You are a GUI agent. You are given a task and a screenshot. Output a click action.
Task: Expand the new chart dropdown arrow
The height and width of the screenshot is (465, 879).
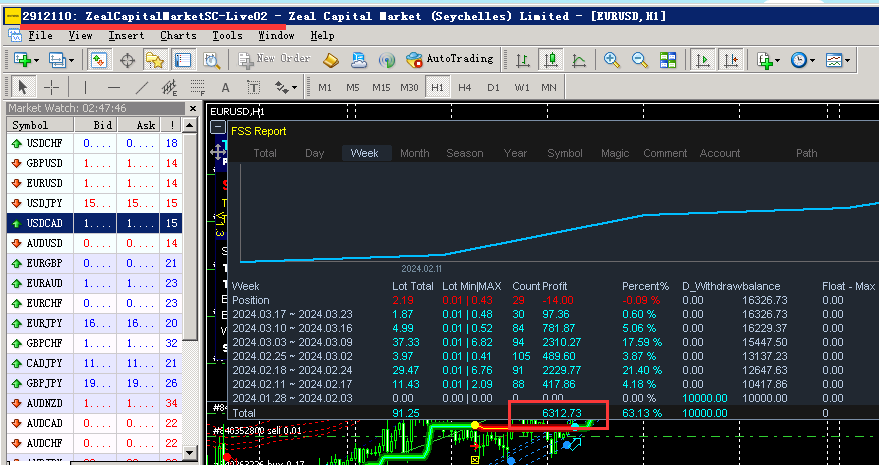(x=36, y=60)
